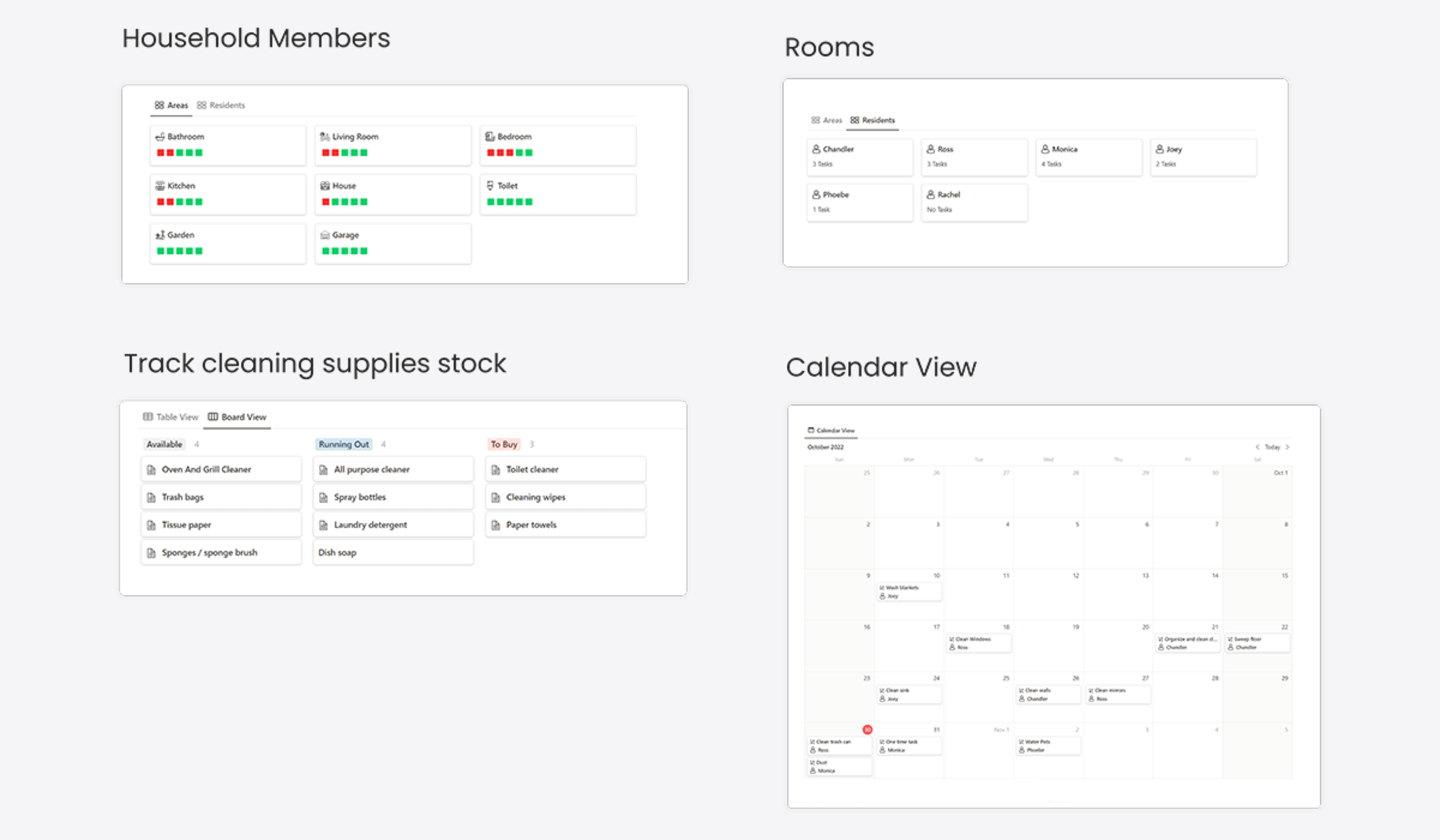
Task: Click the Today button in Calendar View
Action: [x=1273, y=447]
